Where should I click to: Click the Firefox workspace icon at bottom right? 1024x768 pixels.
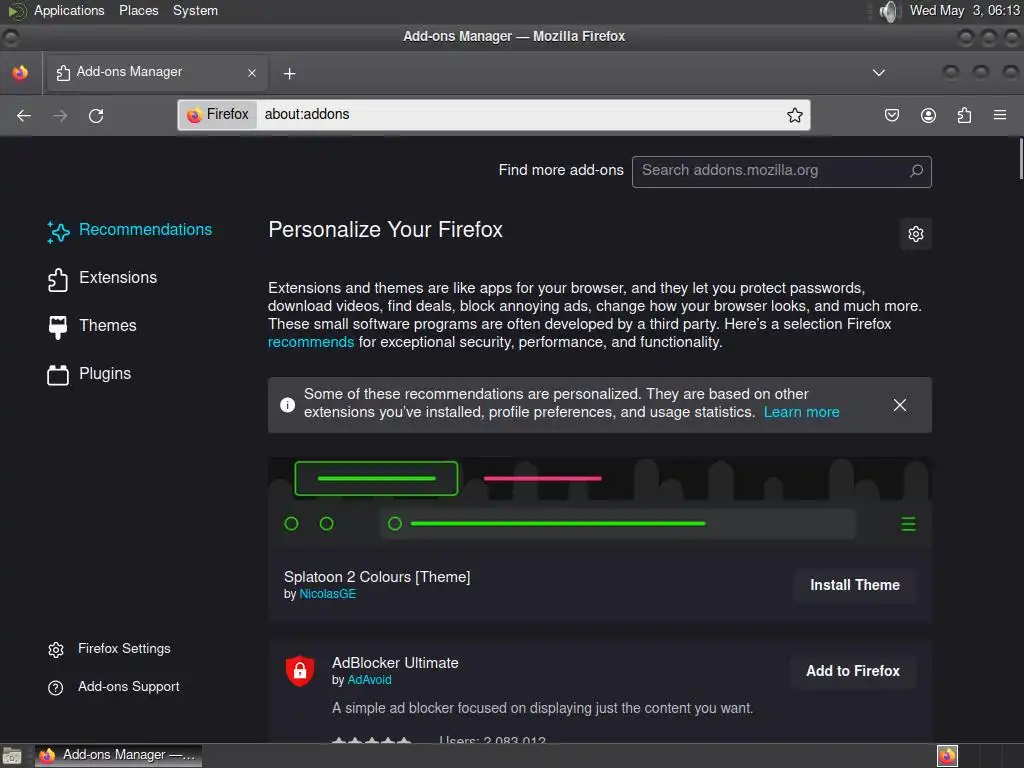click(947, 756)
